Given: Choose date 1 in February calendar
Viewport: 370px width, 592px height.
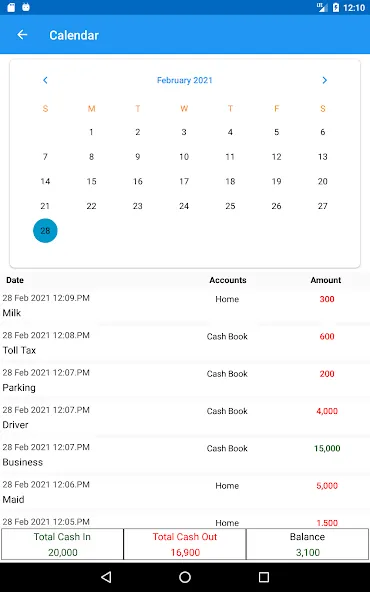Looking at the screenshot, I should (x=91, y=132).
